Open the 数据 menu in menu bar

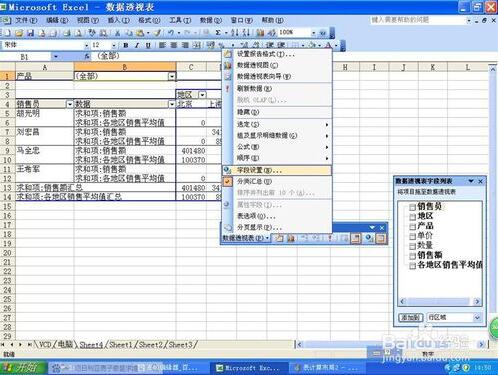[211, 20]
